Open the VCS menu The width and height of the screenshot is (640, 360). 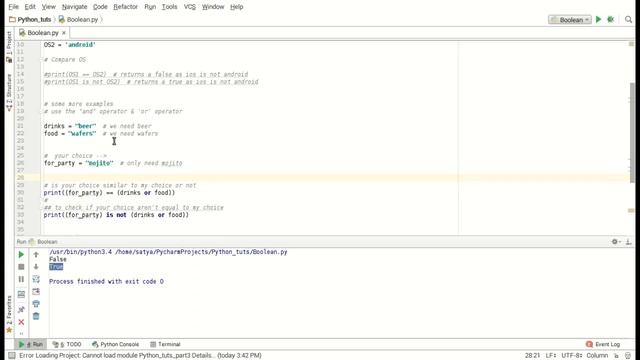click(x=189, y=7)
